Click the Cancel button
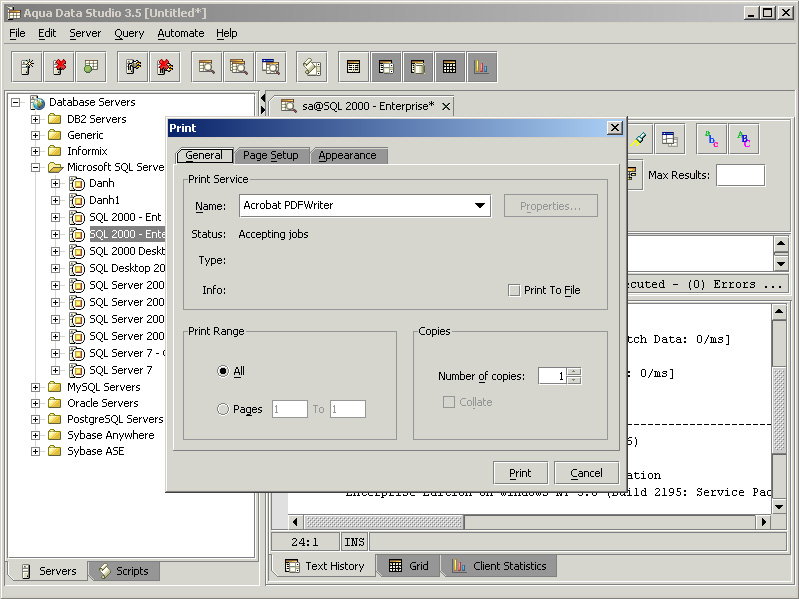799x599 pixels. coord(586,473)
